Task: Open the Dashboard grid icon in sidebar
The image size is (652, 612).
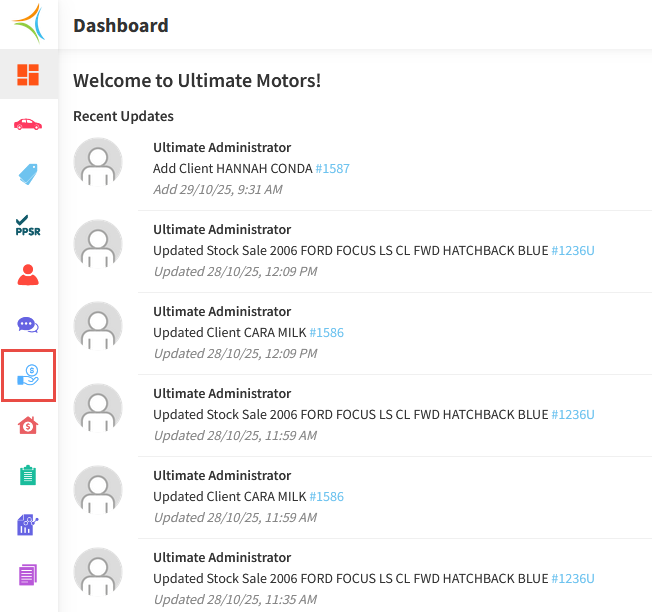Action: click(x=28, y=74)
